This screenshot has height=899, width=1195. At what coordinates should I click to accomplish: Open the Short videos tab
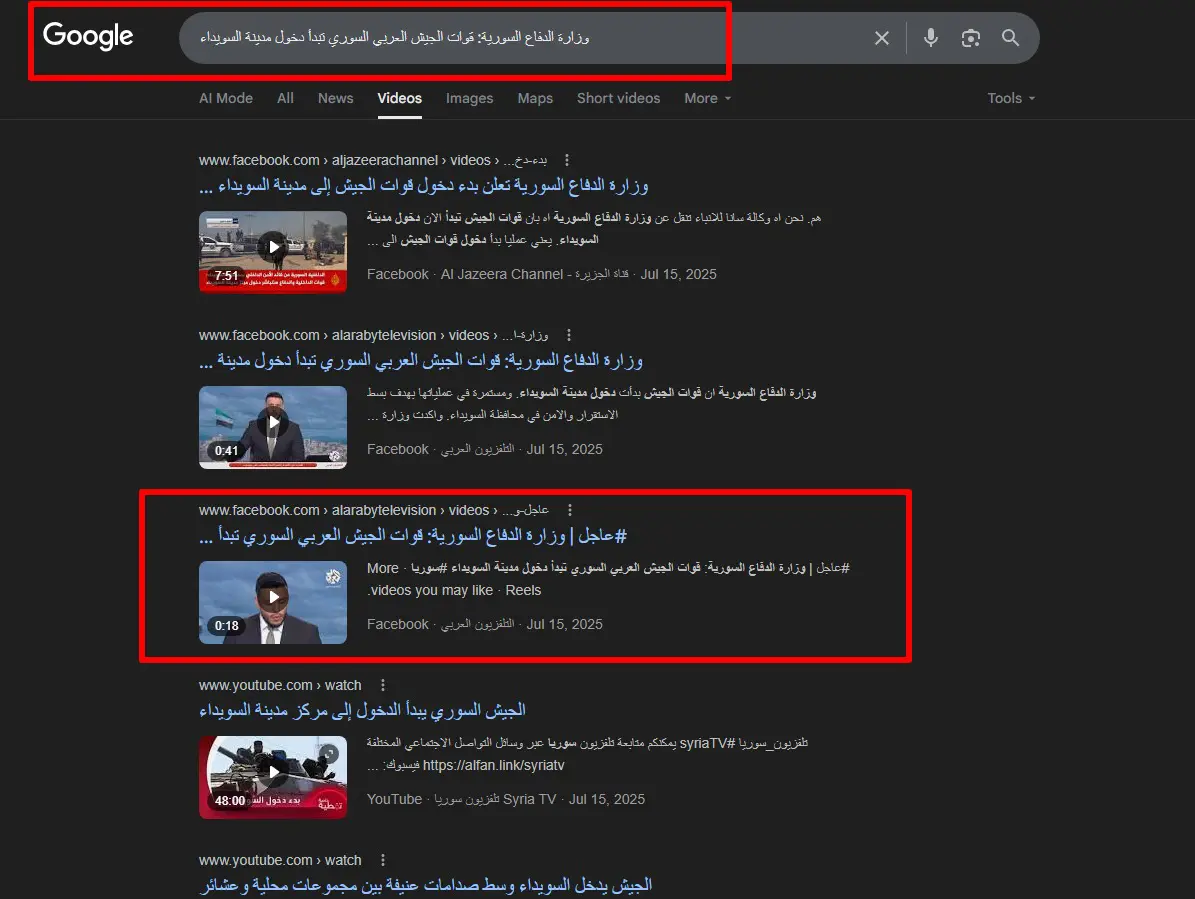[618, 98]
